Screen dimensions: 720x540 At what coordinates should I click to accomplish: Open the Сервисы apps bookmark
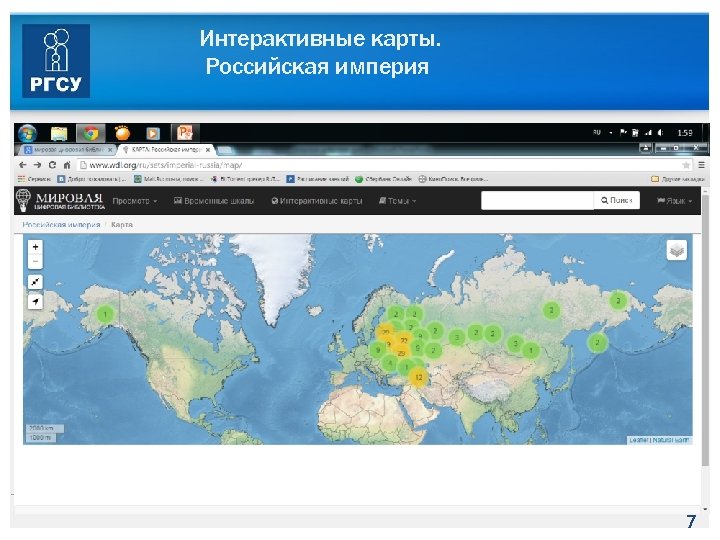coord(34,179)
